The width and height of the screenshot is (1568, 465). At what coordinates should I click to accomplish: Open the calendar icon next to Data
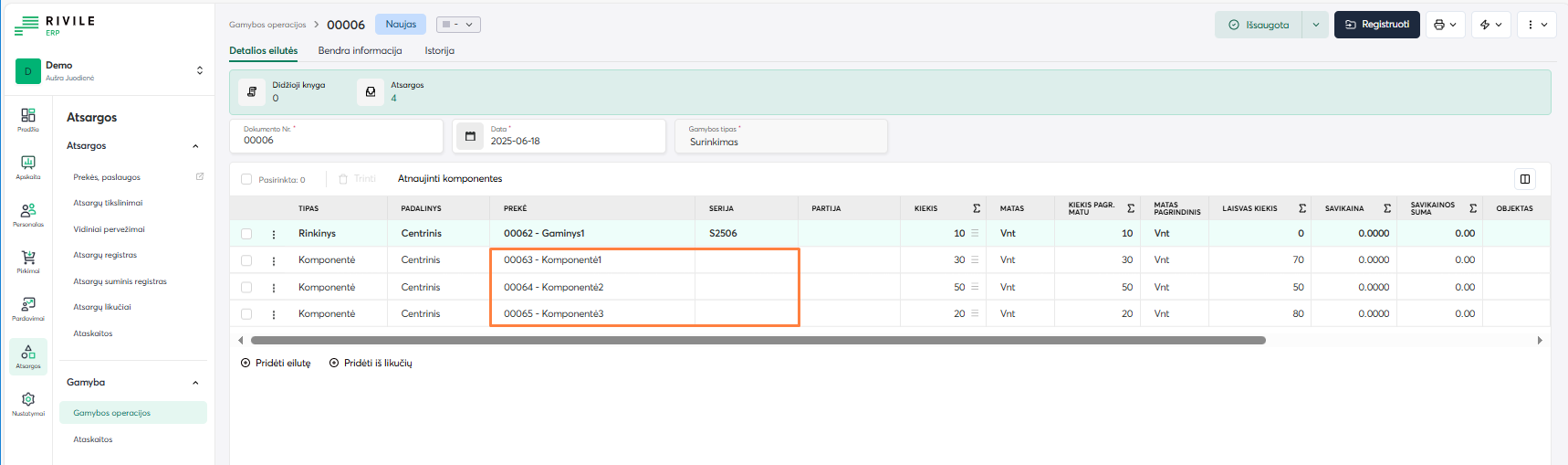click(x=470, y=136)
